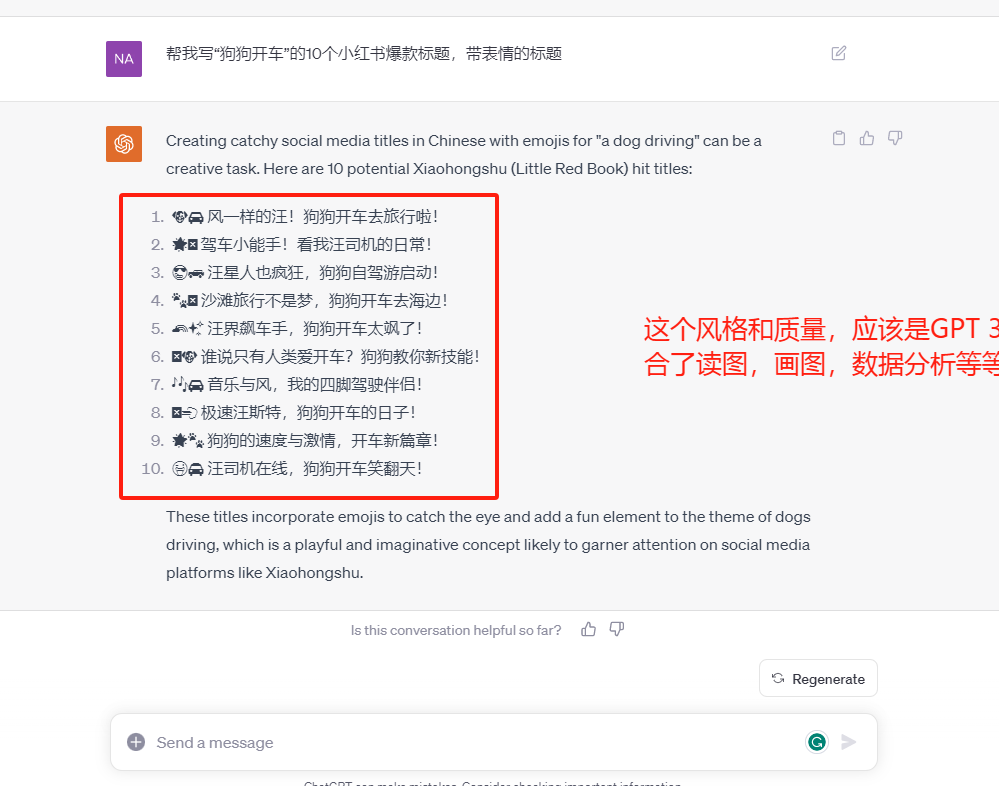This screenshot has width=999, height=786.
Task: Select title 2 驾车小能手
Action: point(301,245)
